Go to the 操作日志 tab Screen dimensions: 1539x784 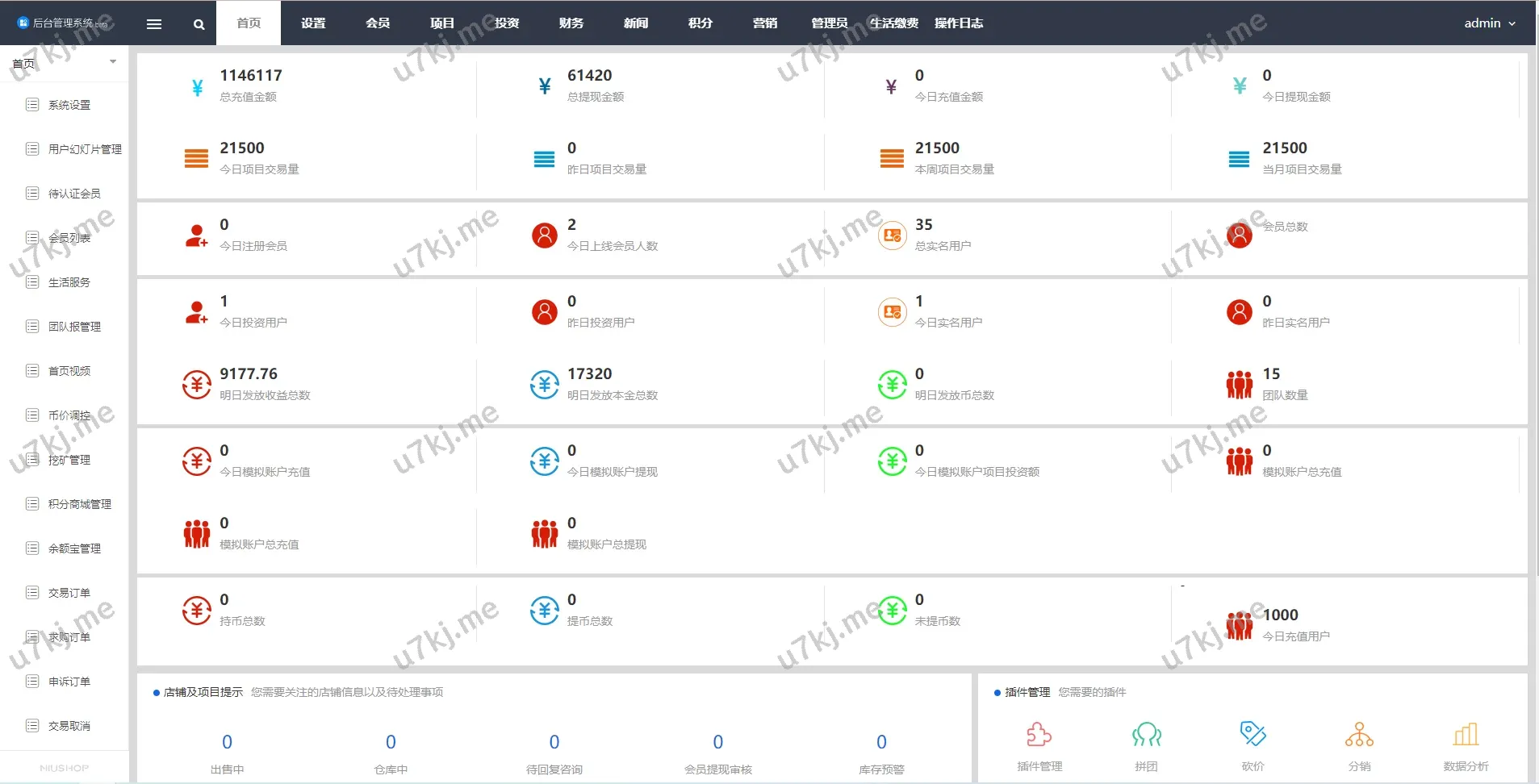pyautogui.click(x=959, y=23)
